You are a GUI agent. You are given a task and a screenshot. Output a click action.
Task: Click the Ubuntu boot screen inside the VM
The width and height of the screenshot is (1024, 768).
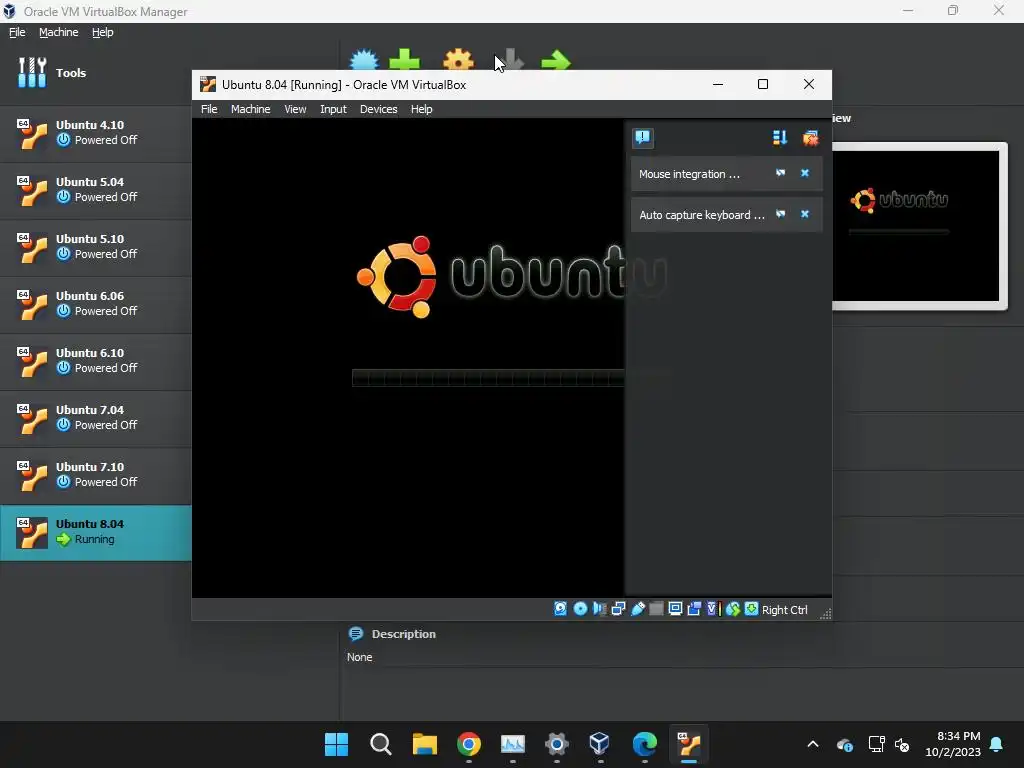click(408, 357)
